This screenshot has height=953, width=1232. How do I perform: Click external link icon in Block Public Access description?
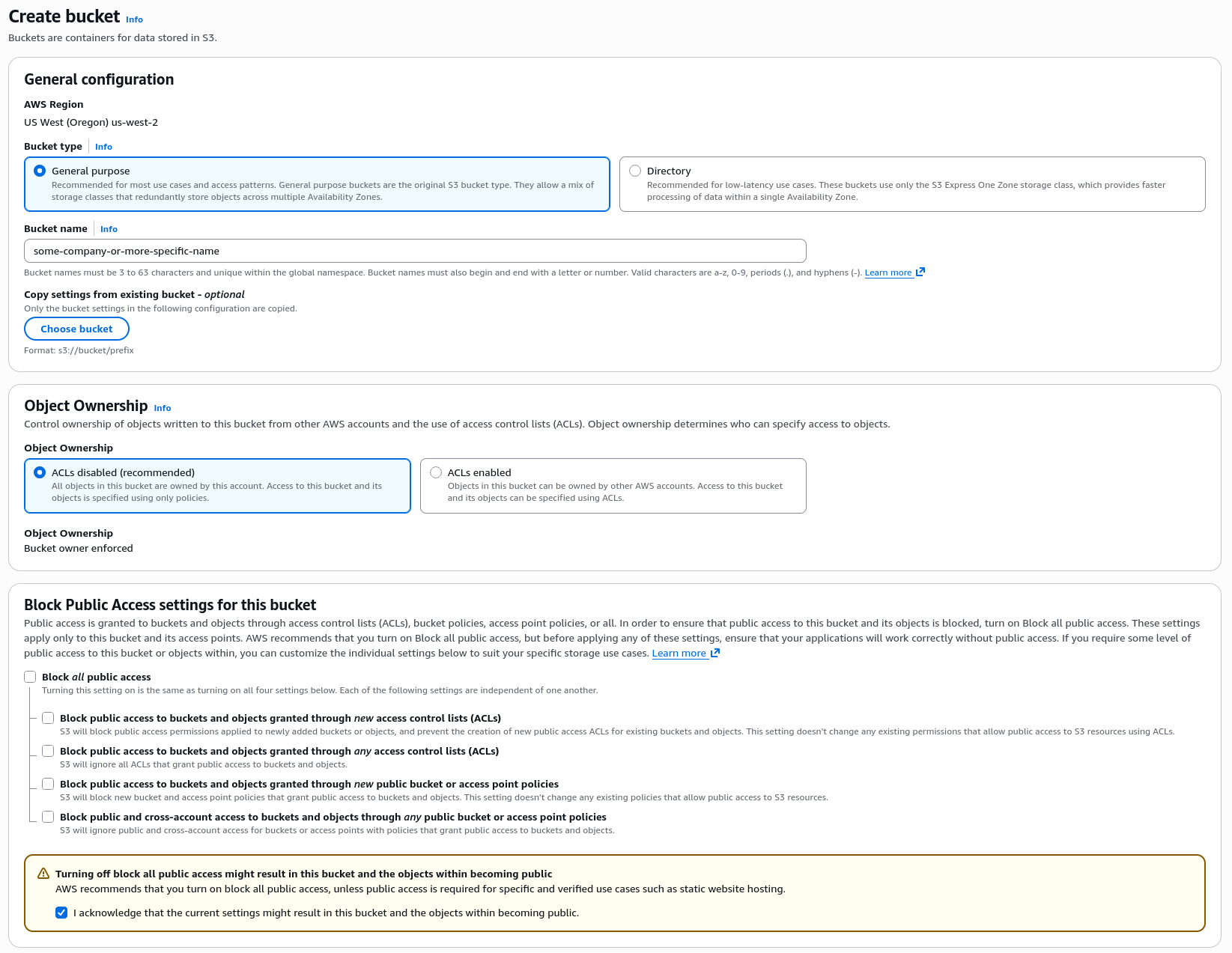pyautogui.click(x=715, y=653)
